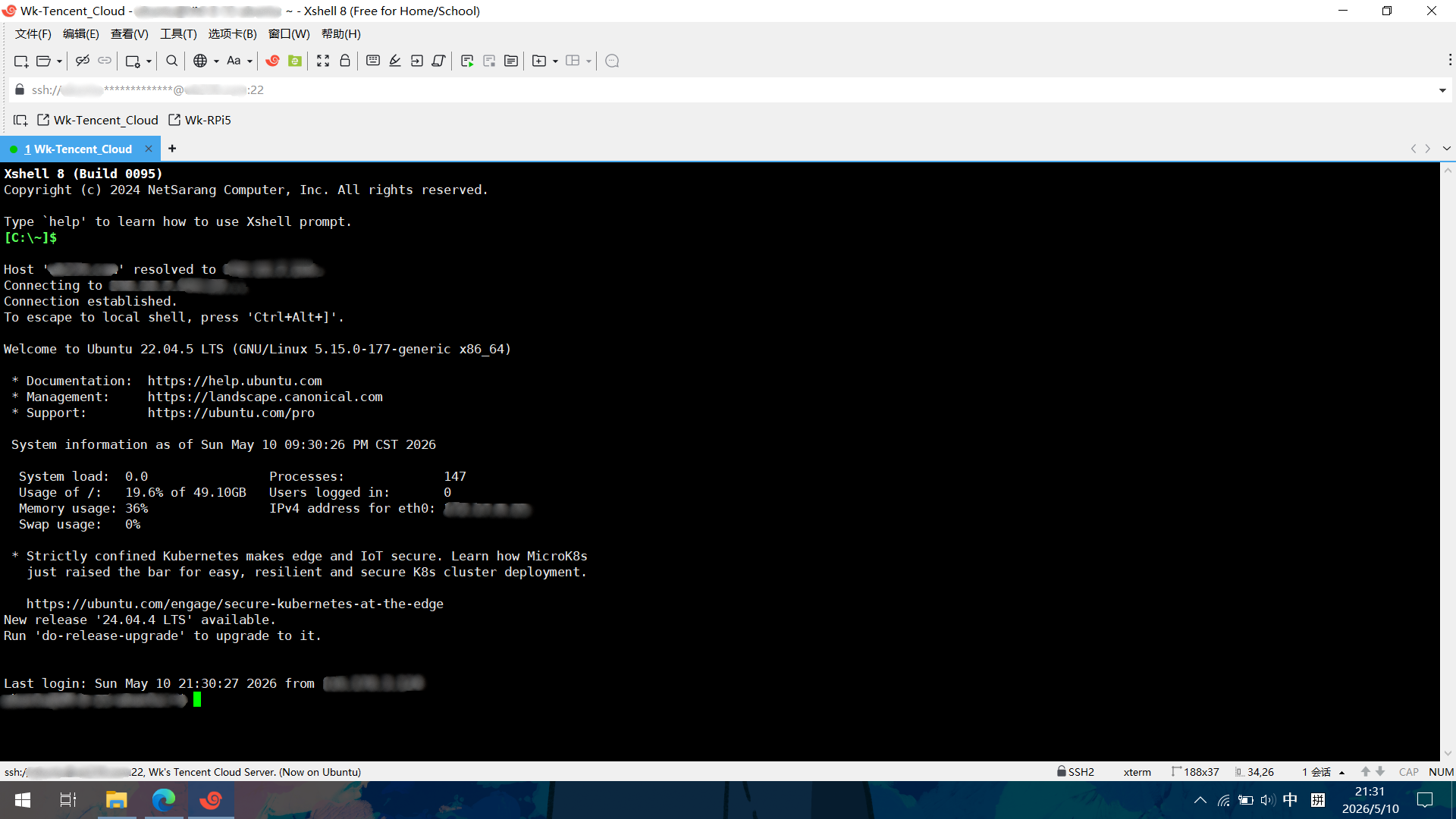Toggle the screen Lock padlock icon
1456x819 pixels.
point(345,61)
